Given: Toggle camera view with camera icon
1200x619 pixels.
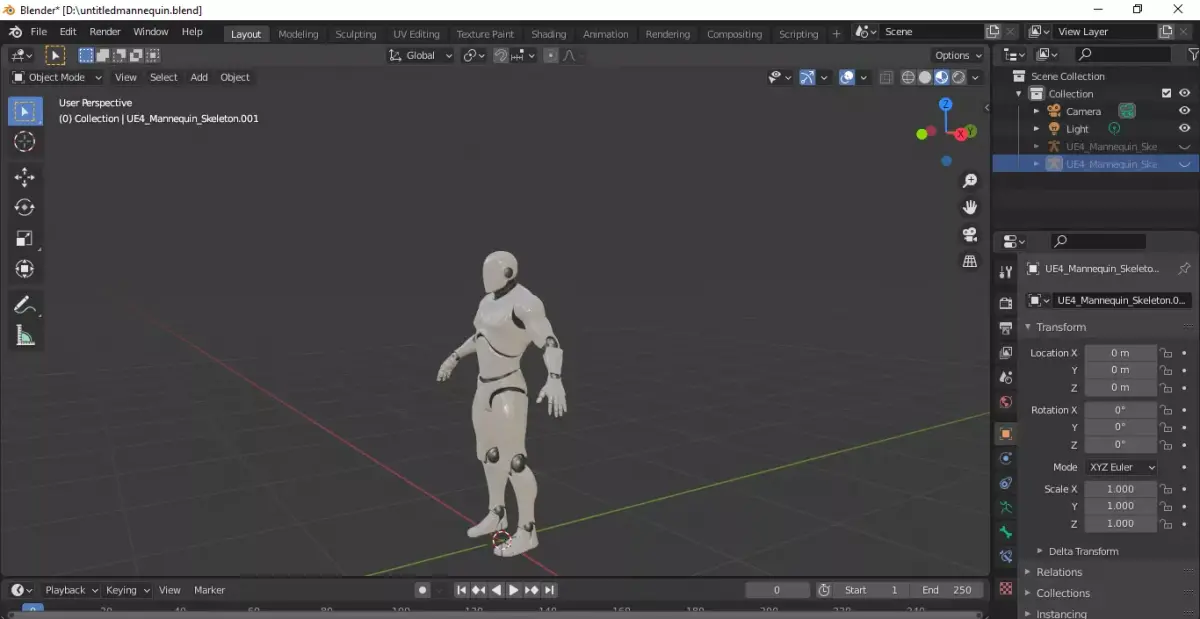Looking at the screenshot, I should coord(969,234).
